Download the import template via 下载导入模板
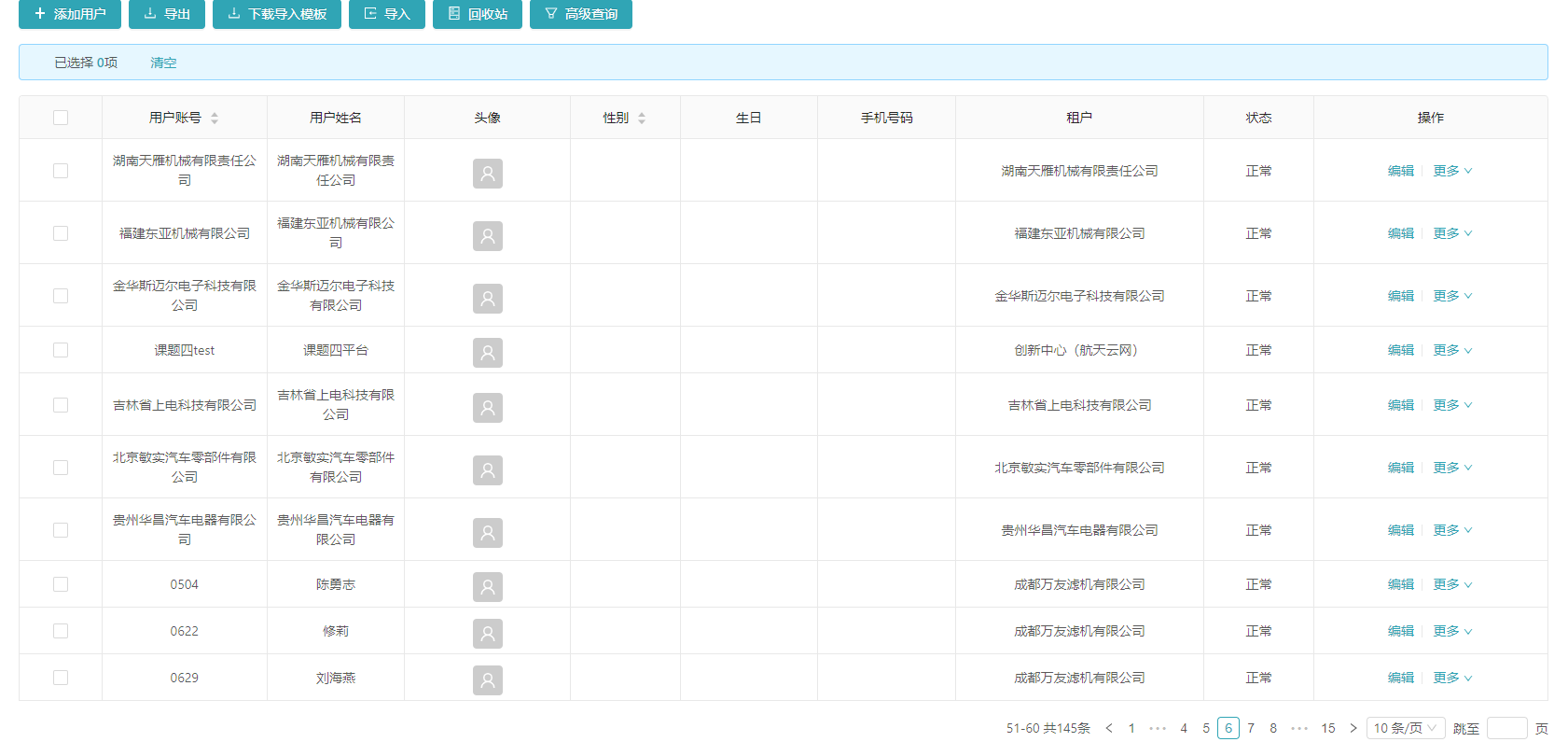1568x756 pixels. [277, 14]
